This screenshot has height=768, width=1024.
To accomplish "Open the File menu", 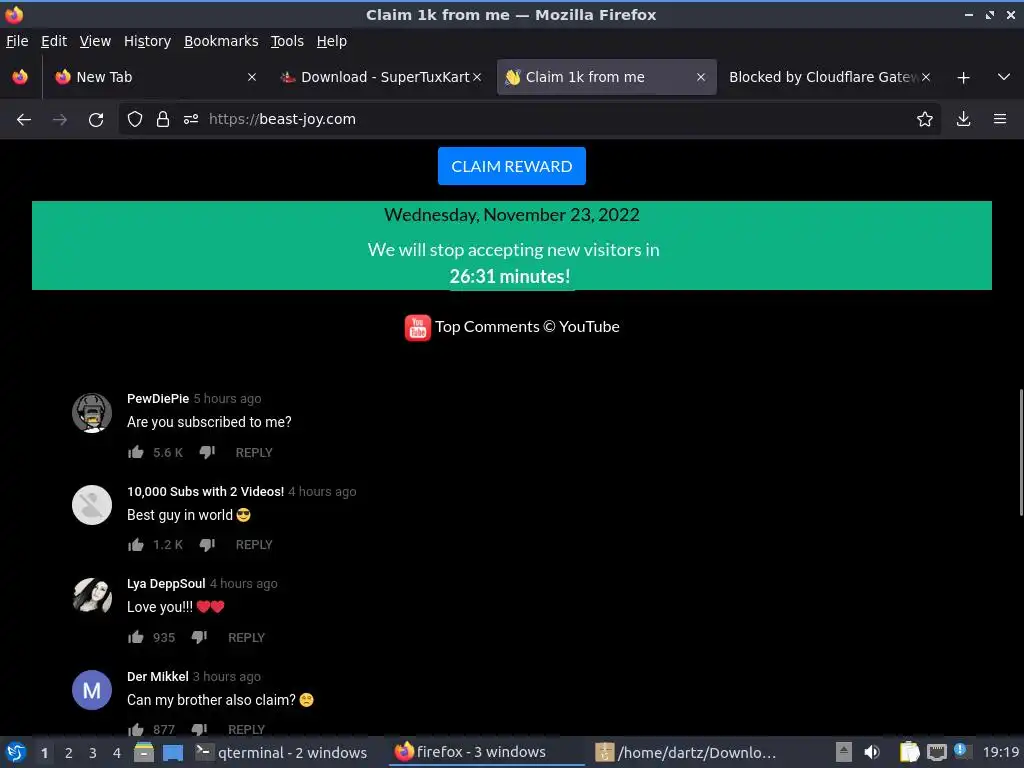I will [17, 41].
